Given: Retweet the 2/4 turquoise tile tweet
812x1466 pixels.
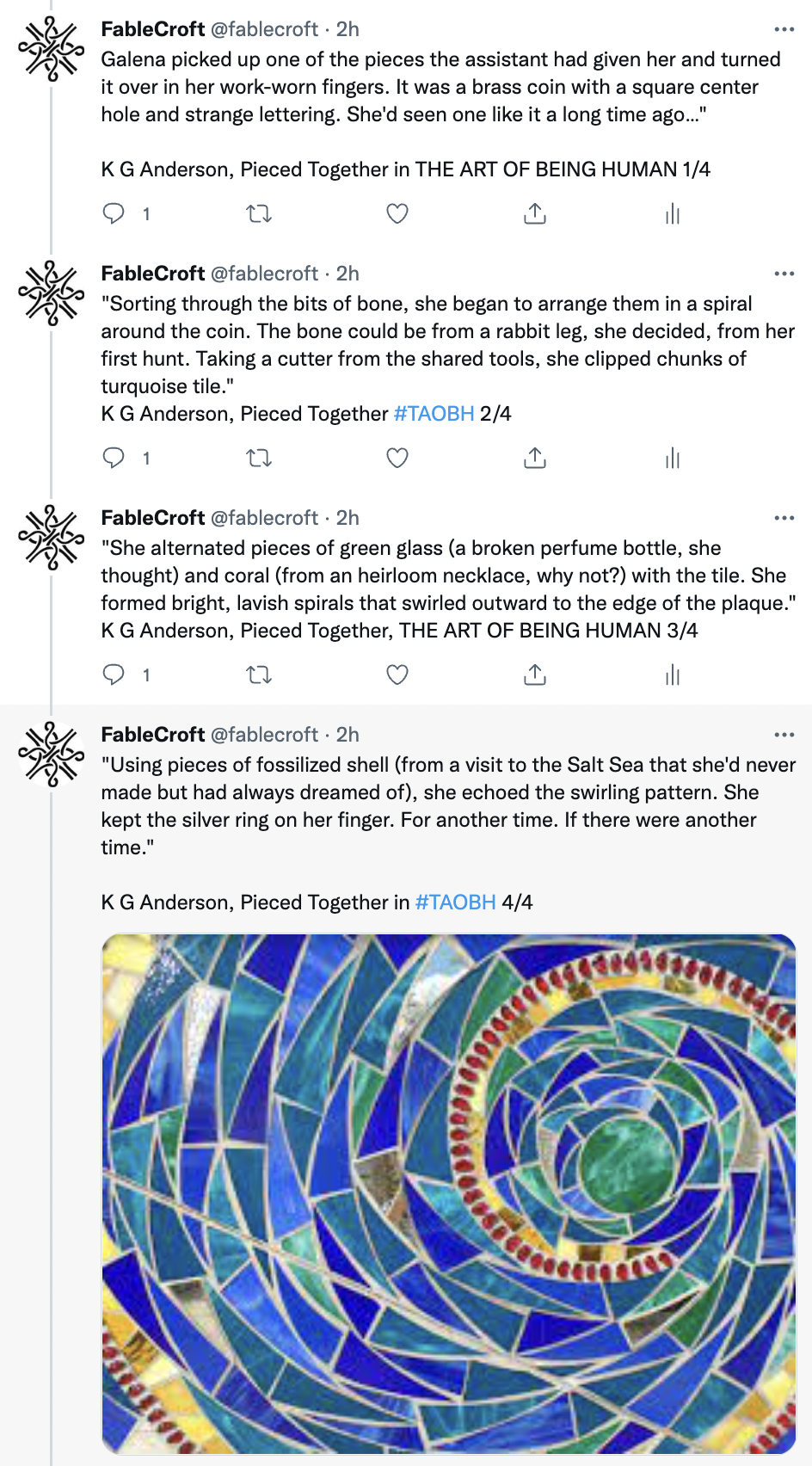Looking at the screenshot, I should (259, 458).
